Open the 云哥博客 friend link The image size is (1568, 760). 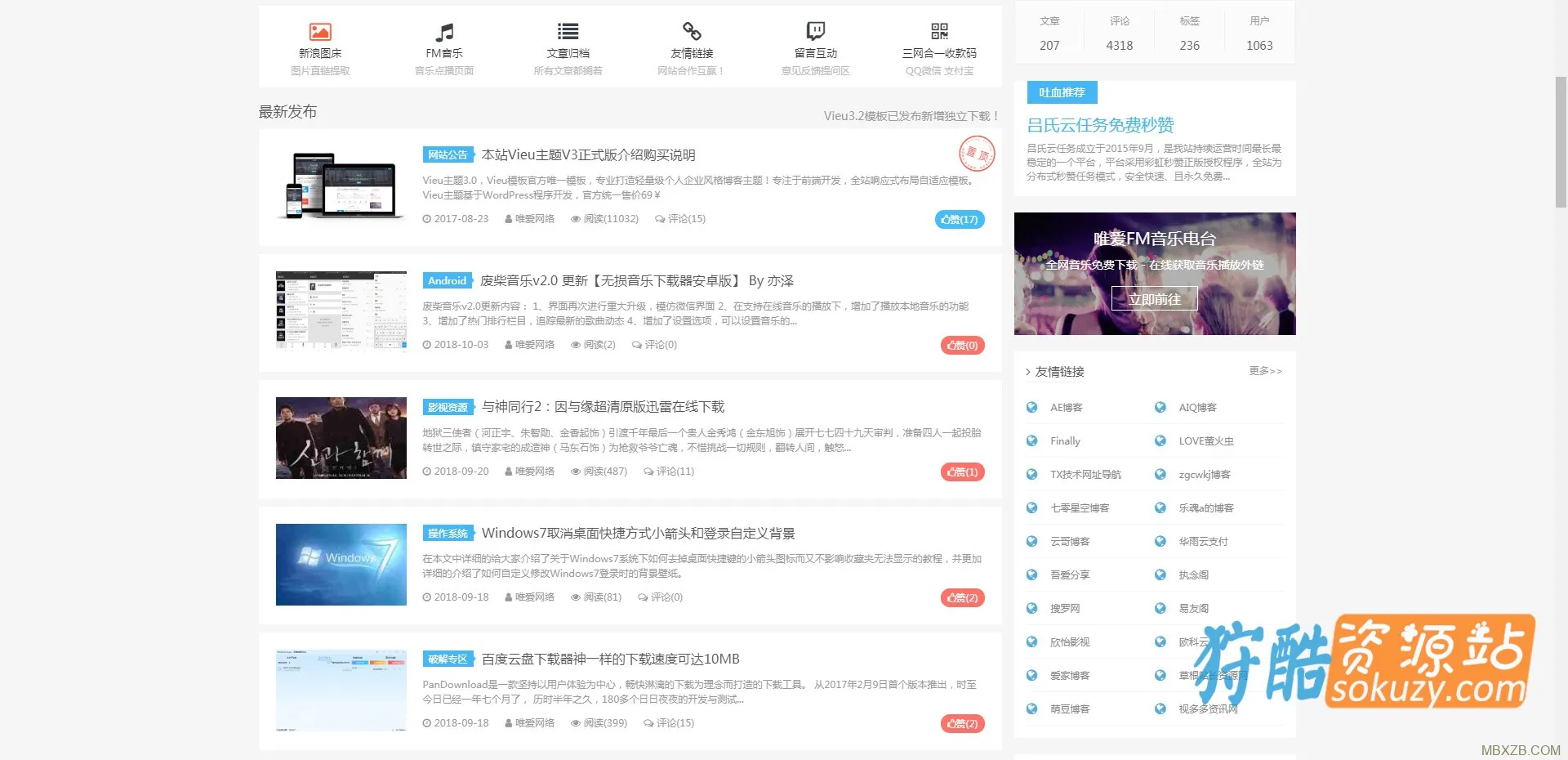click(1070, 541)
